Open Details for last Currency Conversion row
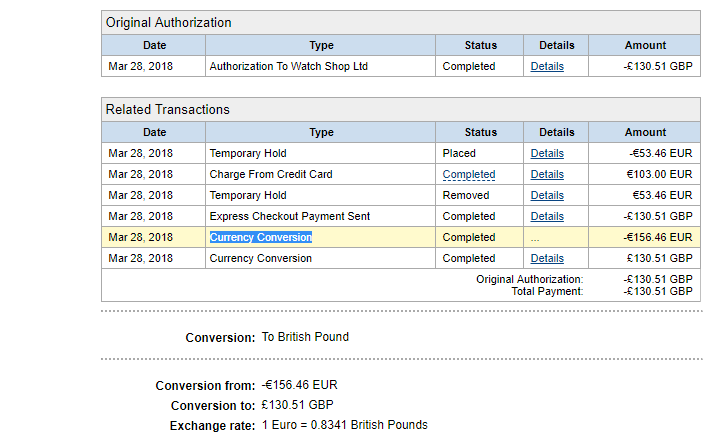728x445 pixels. (547, 258)
